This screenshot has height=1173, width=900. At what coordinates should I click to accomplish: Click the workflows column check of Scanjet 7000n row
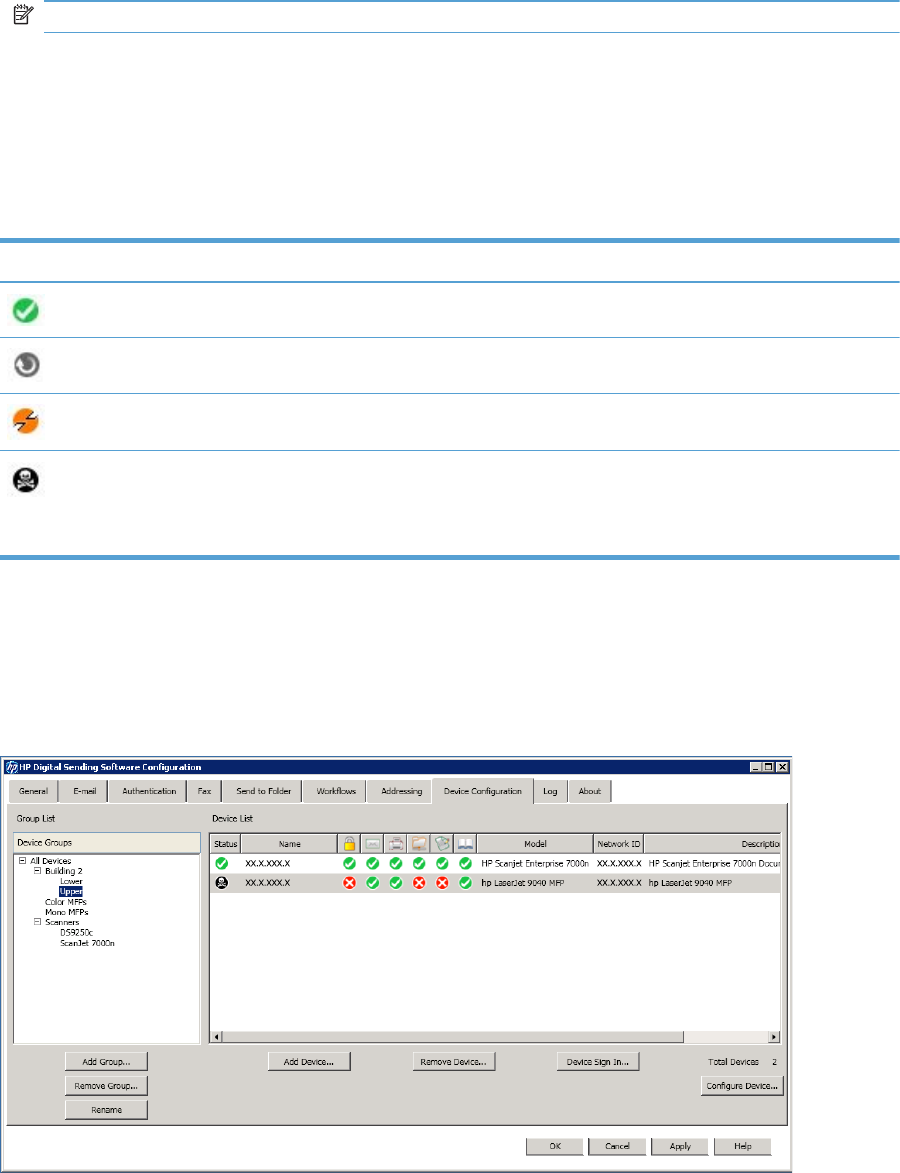[442, 863]
